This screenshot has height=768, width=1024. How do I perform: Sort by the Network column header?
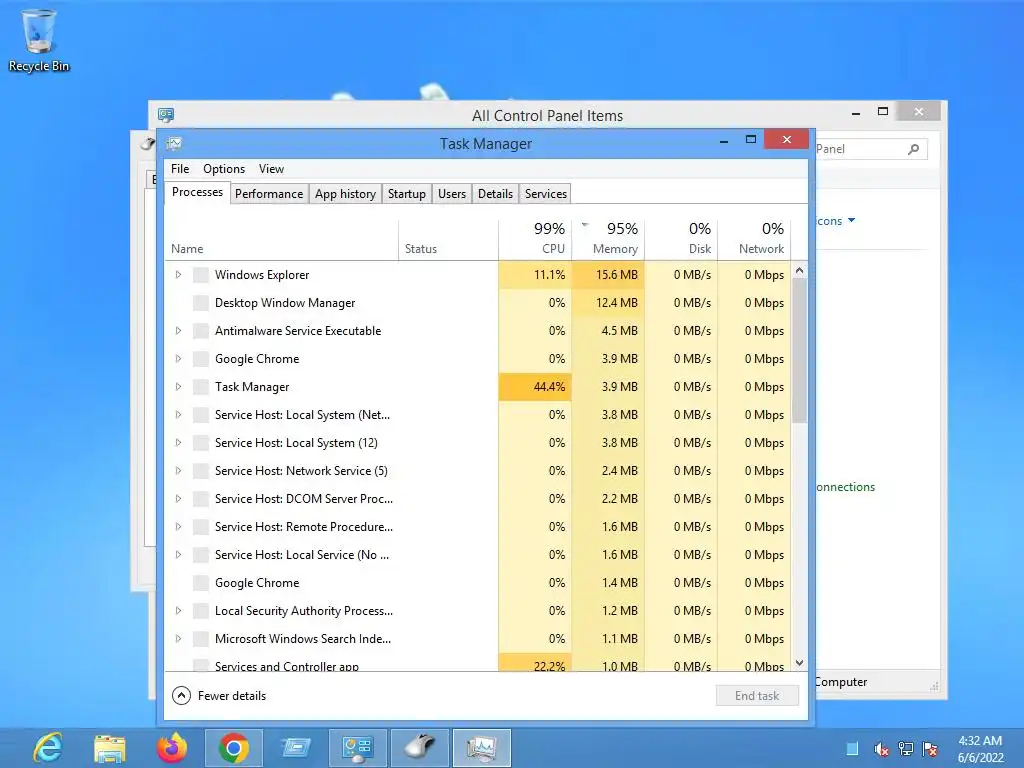coord(754,238)
